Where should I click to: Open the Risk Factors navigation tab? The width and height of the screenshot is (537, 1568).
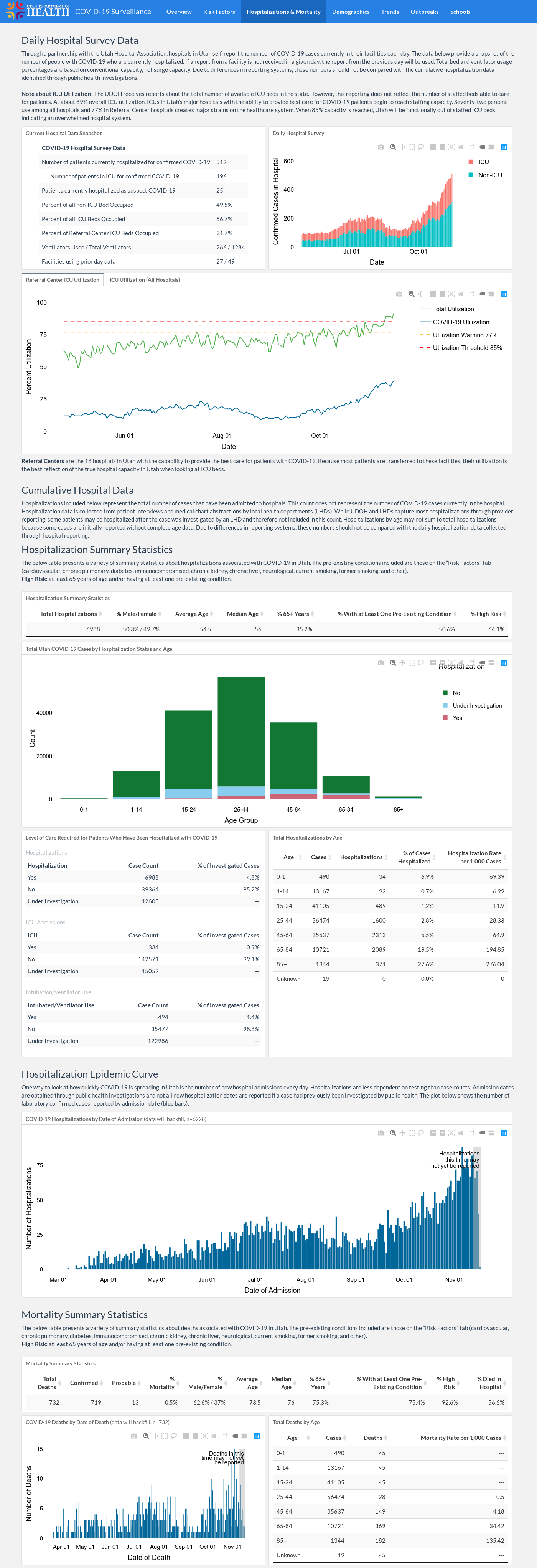click(x=219, y=12)
